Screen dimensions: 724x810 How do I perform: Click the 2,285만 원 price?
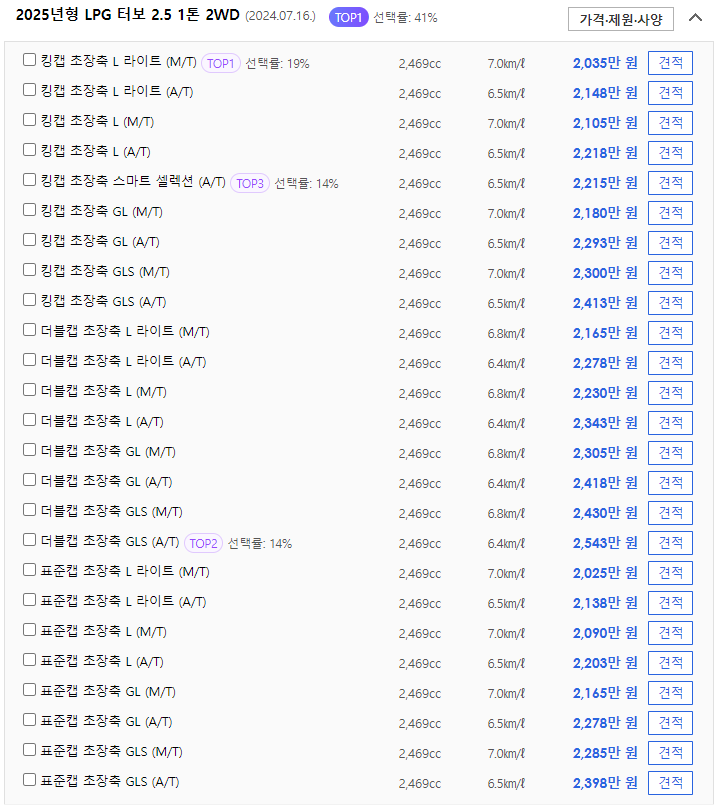coord(605,753)
